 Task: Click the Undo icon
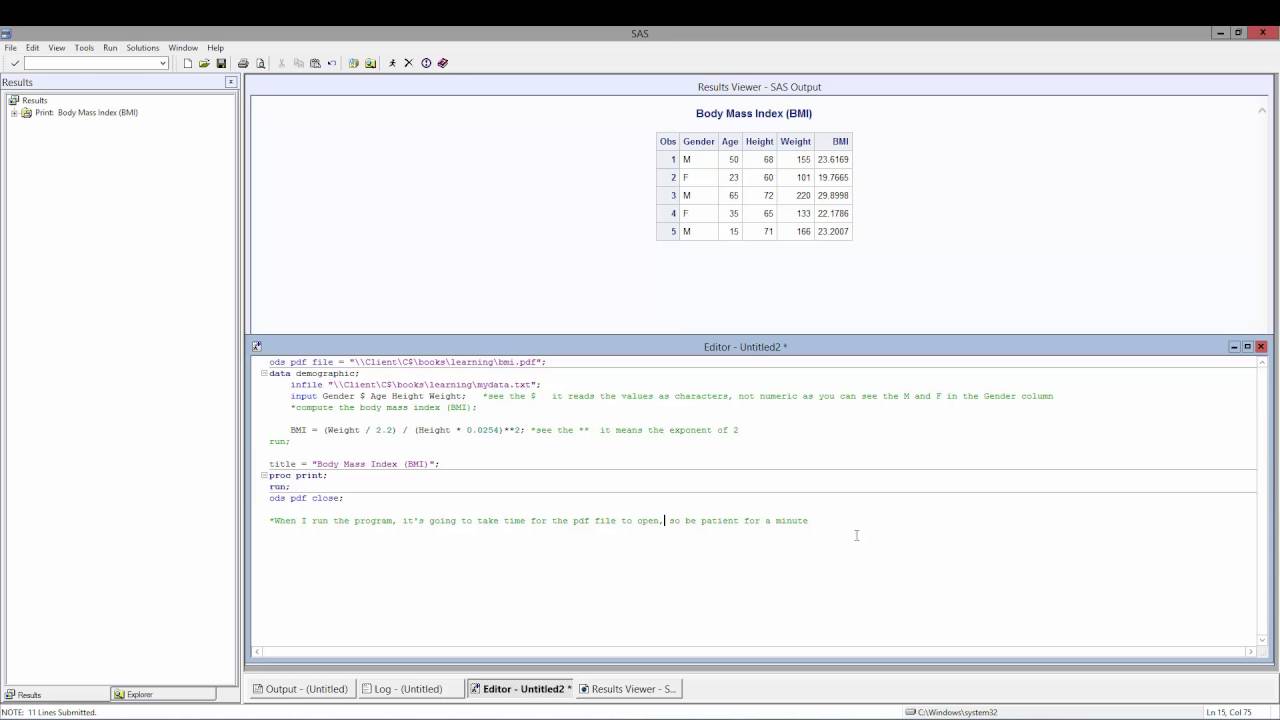(331, 63)
